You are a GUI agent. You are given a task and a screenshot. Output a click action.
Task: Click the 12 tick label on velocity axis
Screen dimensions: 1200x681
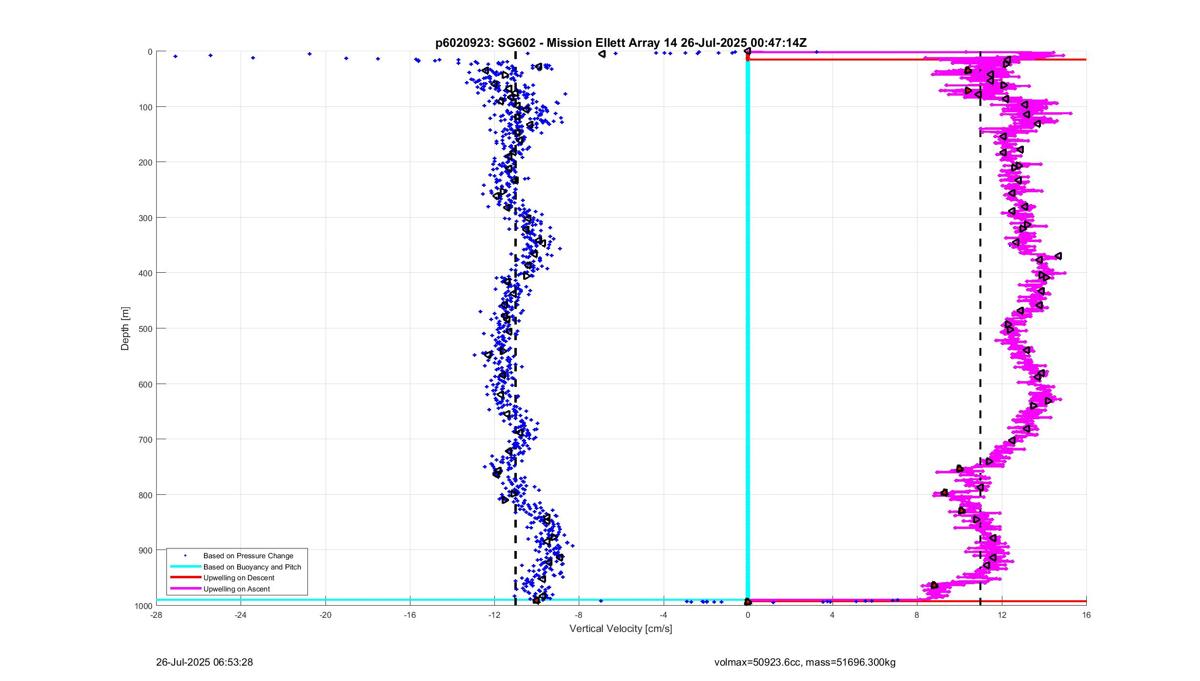[x=1001, y=614]
